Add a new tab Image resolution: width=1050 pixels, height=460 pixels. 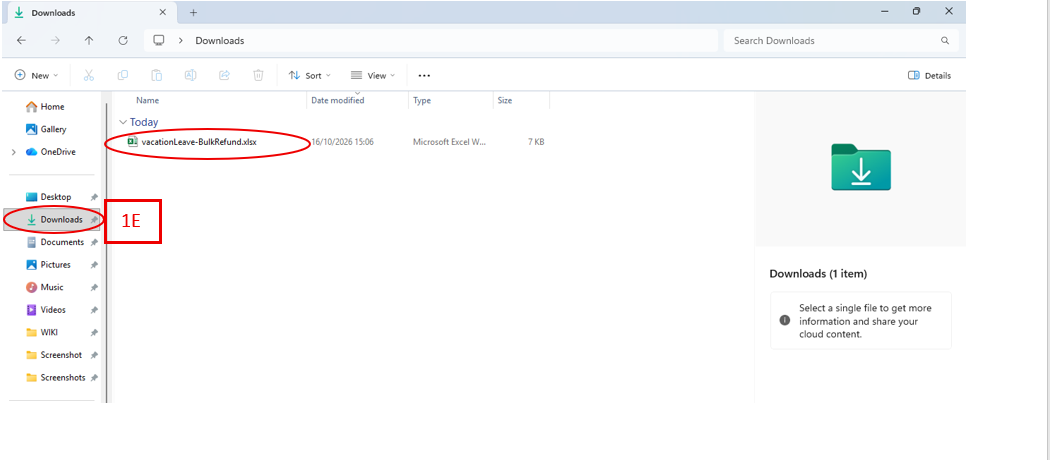(194, 12)
